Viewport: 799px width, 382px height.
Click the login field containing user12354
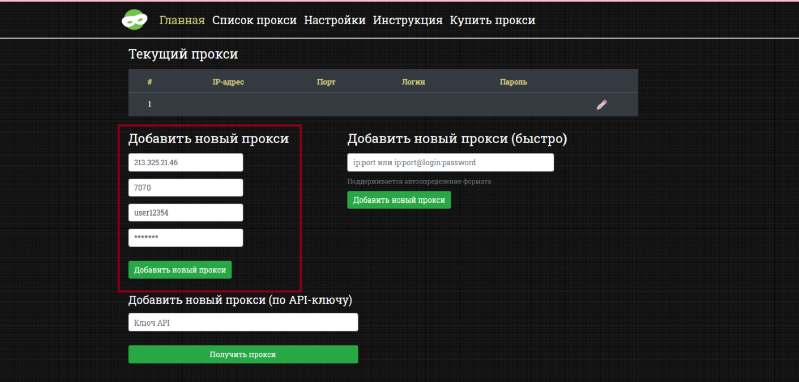[x=185, y=213]
